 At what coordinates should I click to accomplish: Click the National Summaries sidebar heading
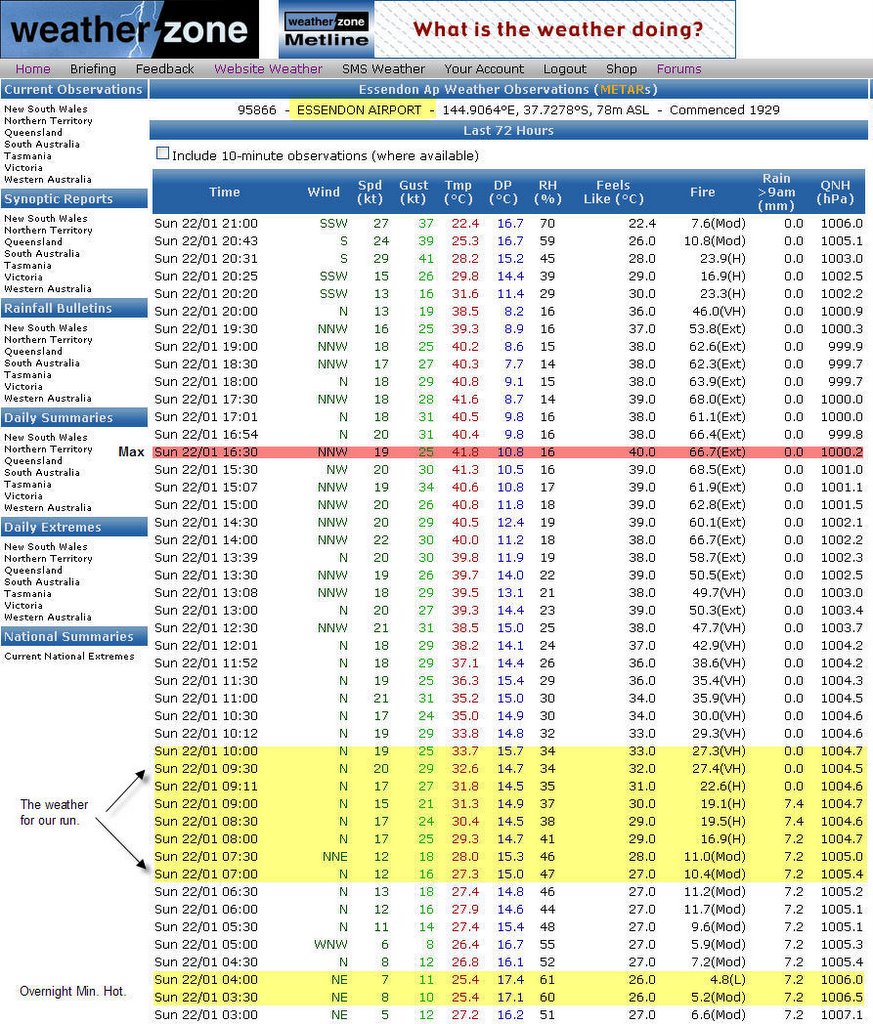click(74, 637)
